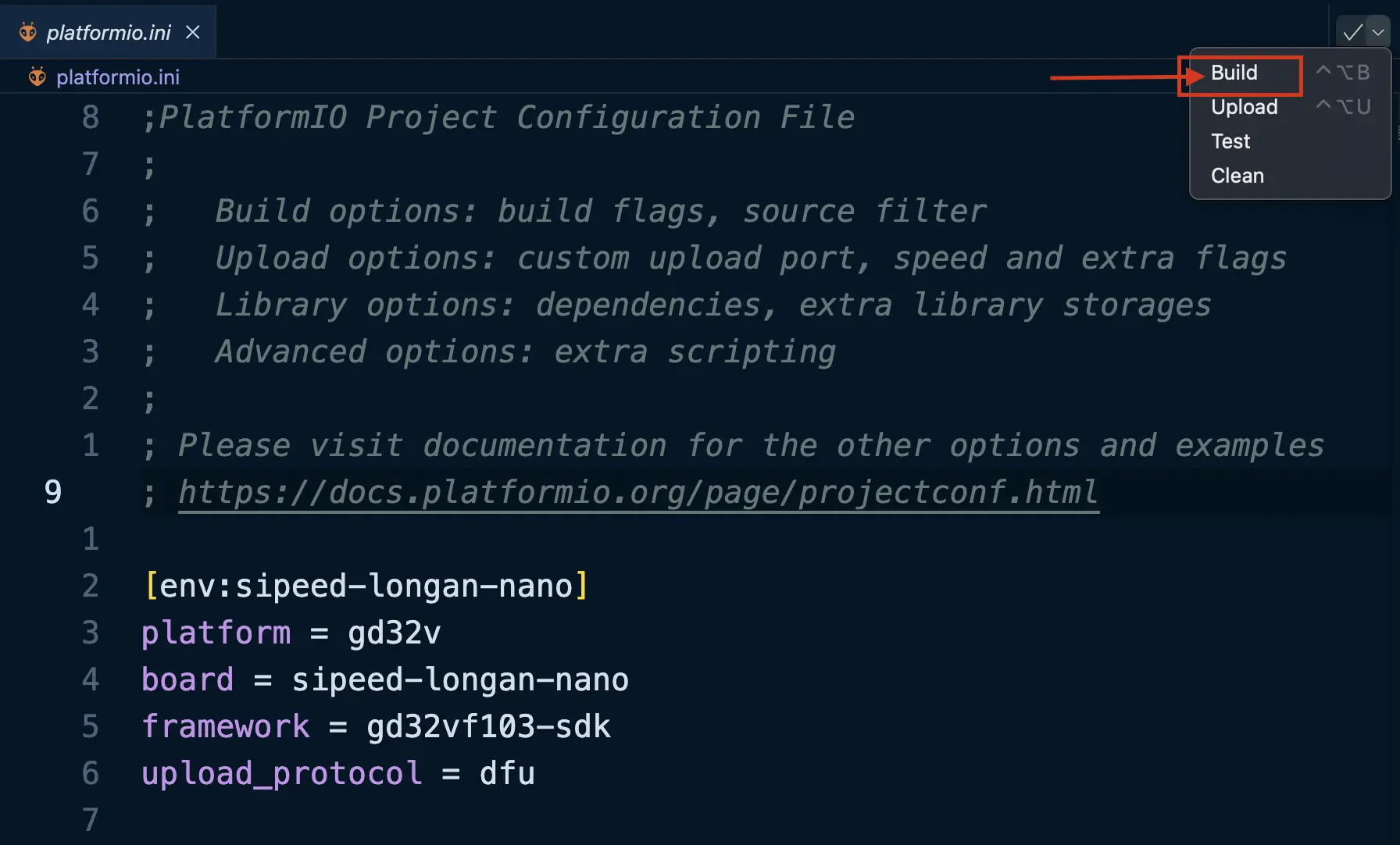Choose Upload in the dropdown menu
1400x845 pixels.
(x=1244, y=107)
